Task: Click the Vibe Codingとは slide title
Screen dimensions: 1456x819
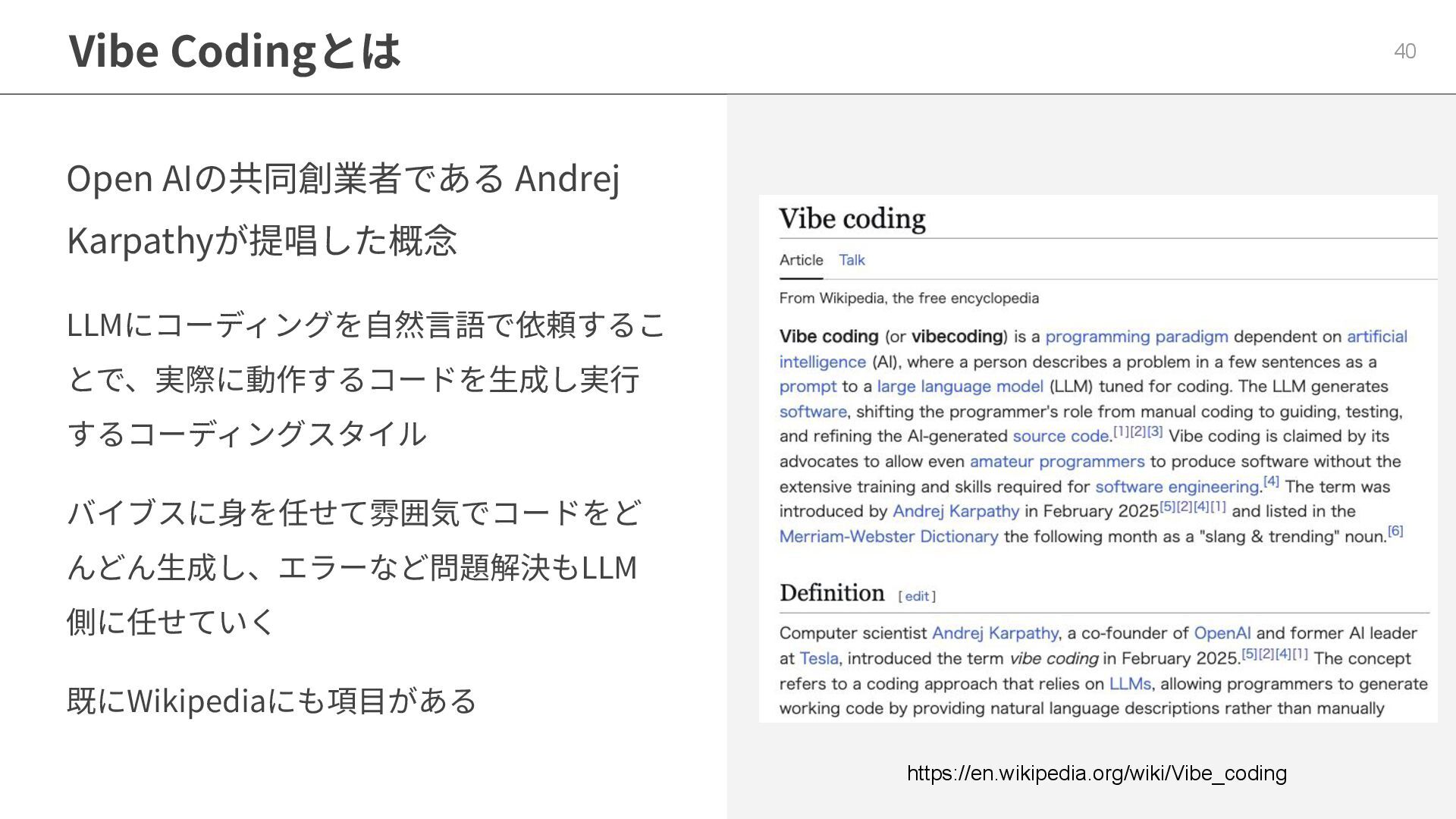Action: pyautogui.click(x=234, y=51)
